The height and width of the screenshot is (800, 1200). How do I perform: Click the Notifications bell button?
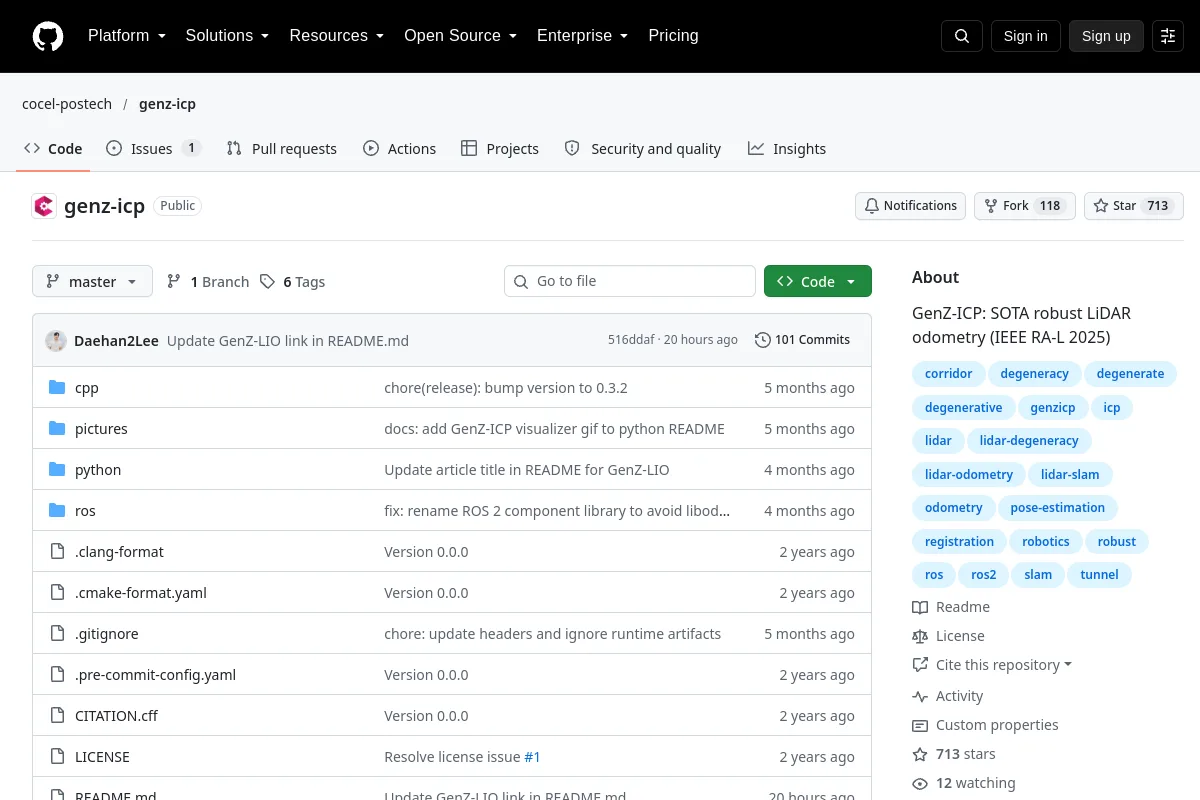click(910, 206)
